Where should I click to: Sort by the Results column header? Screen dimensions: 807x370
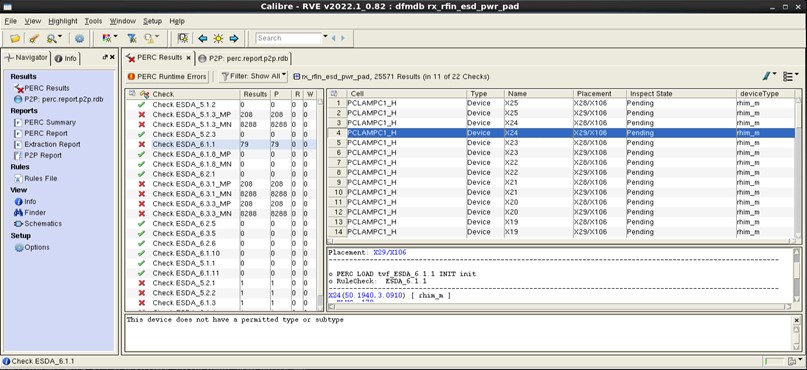pos(255,94)
